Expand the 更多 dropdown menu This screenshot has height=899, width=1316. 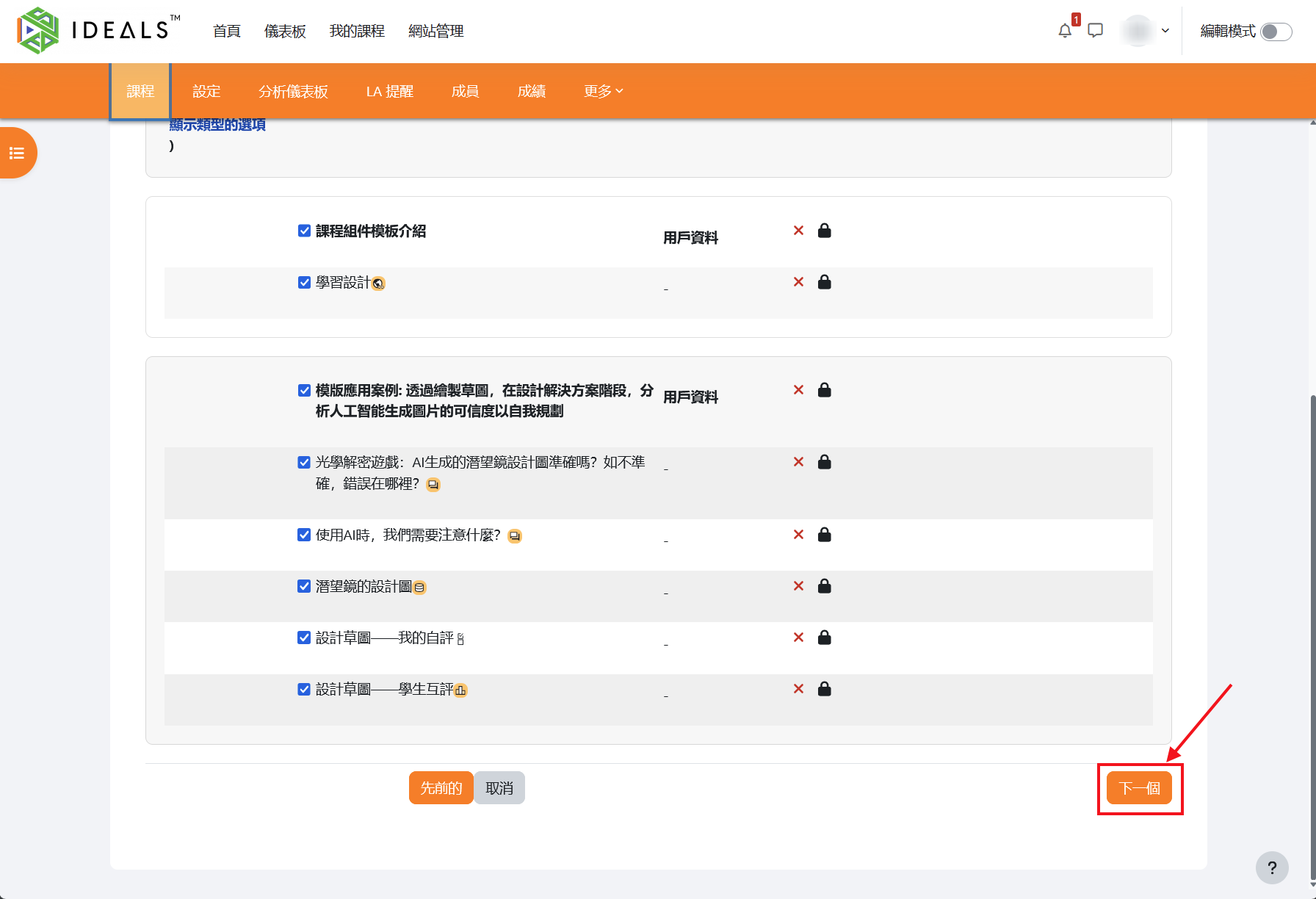click(x=603, y=91)
